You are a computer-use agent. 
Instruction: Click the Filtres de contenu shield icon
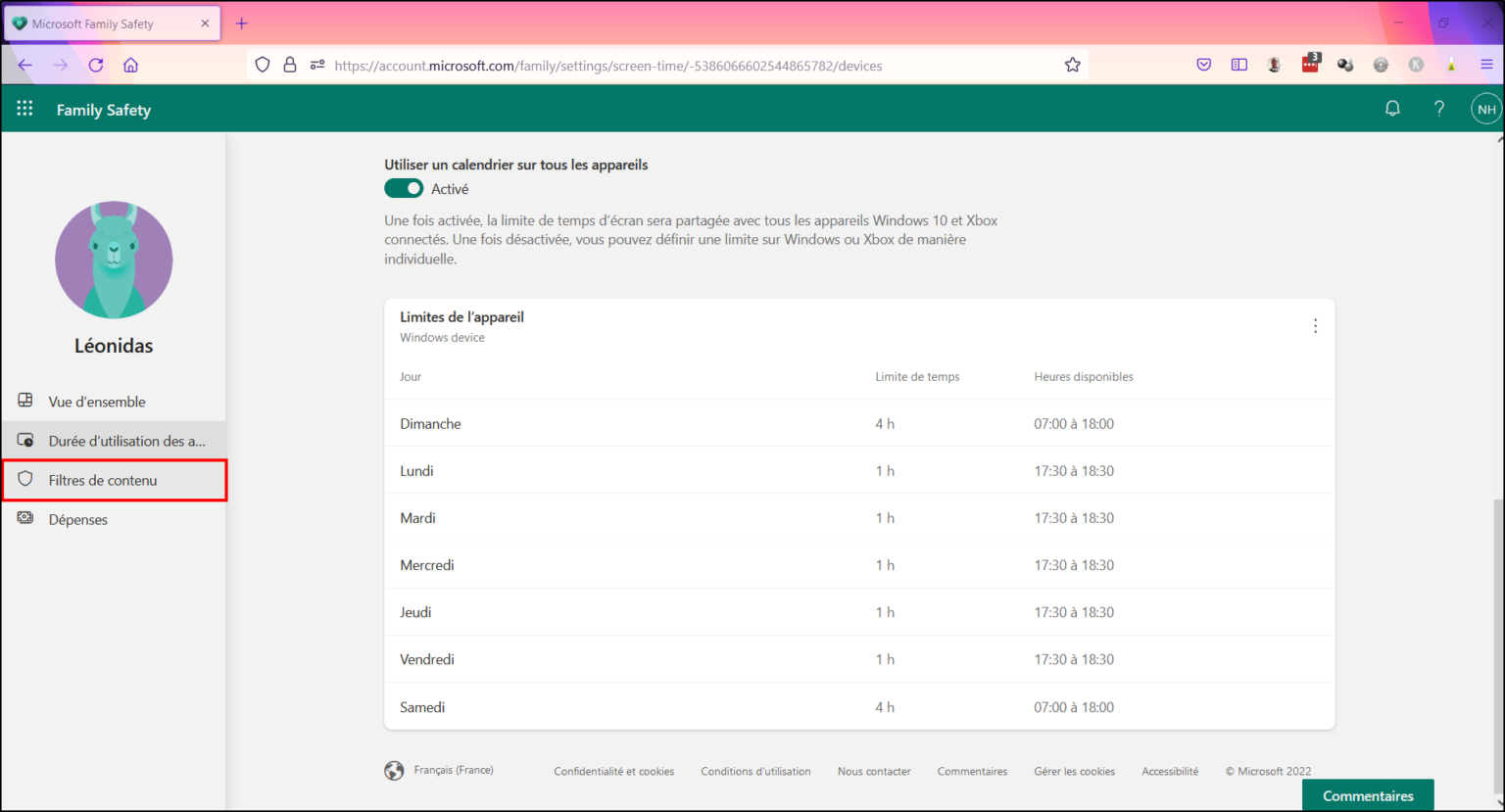(25, 479)
